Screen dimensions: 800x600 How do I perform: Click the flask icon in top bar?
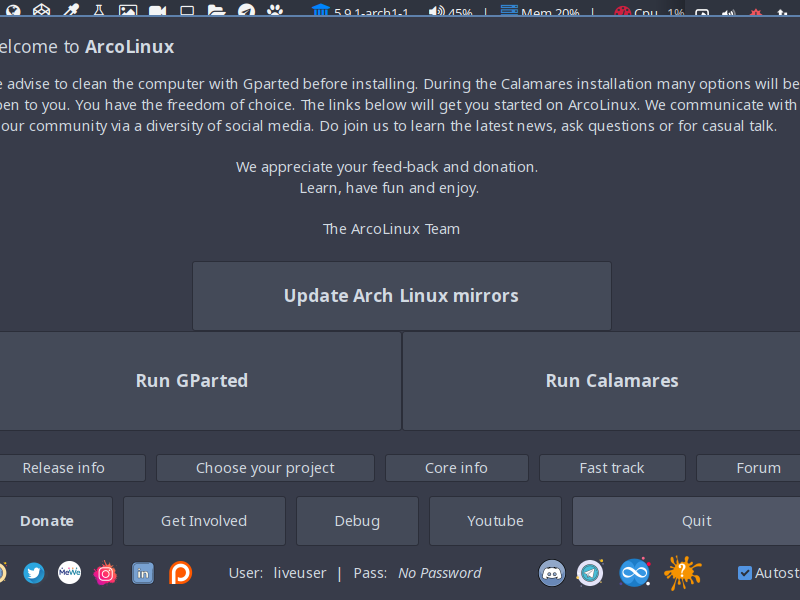(99, 9)
